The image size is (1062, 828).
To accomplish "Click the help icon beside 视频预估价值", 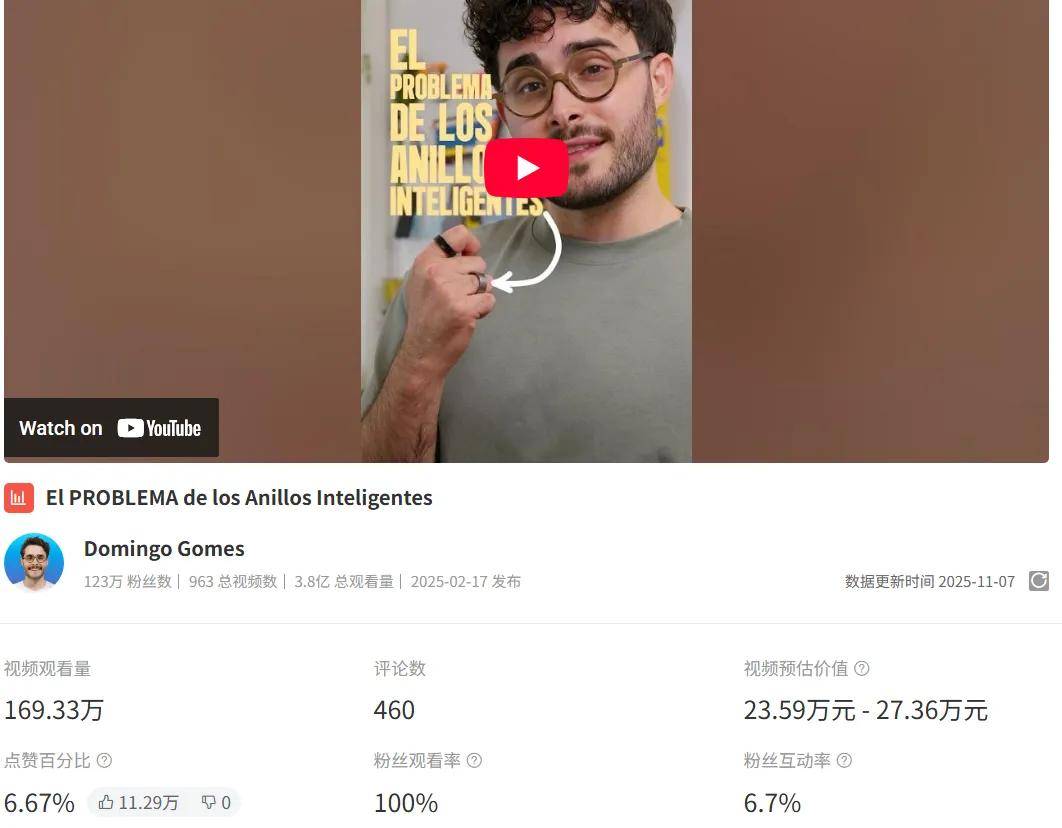I will pyautogui.click(x=862, y=668).
